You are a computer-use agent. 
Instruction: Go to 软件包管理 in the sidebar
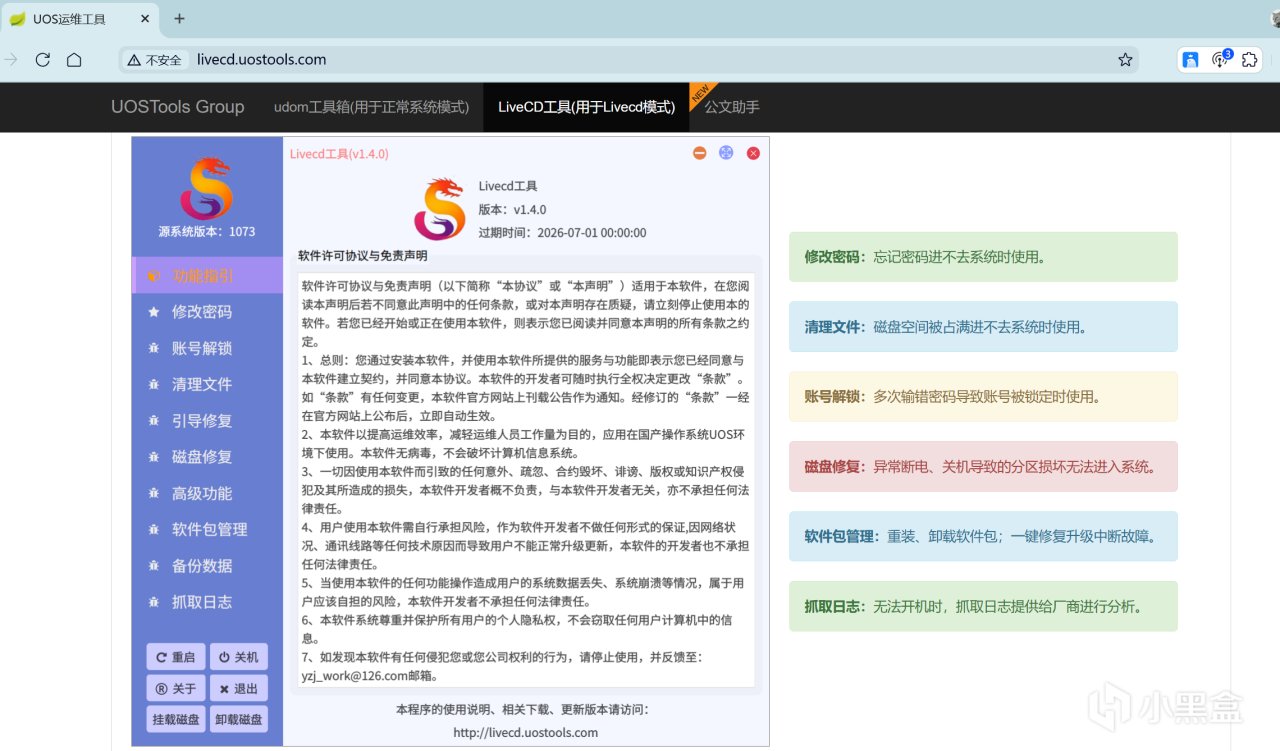pyautogui.click(x=207, y=529)
